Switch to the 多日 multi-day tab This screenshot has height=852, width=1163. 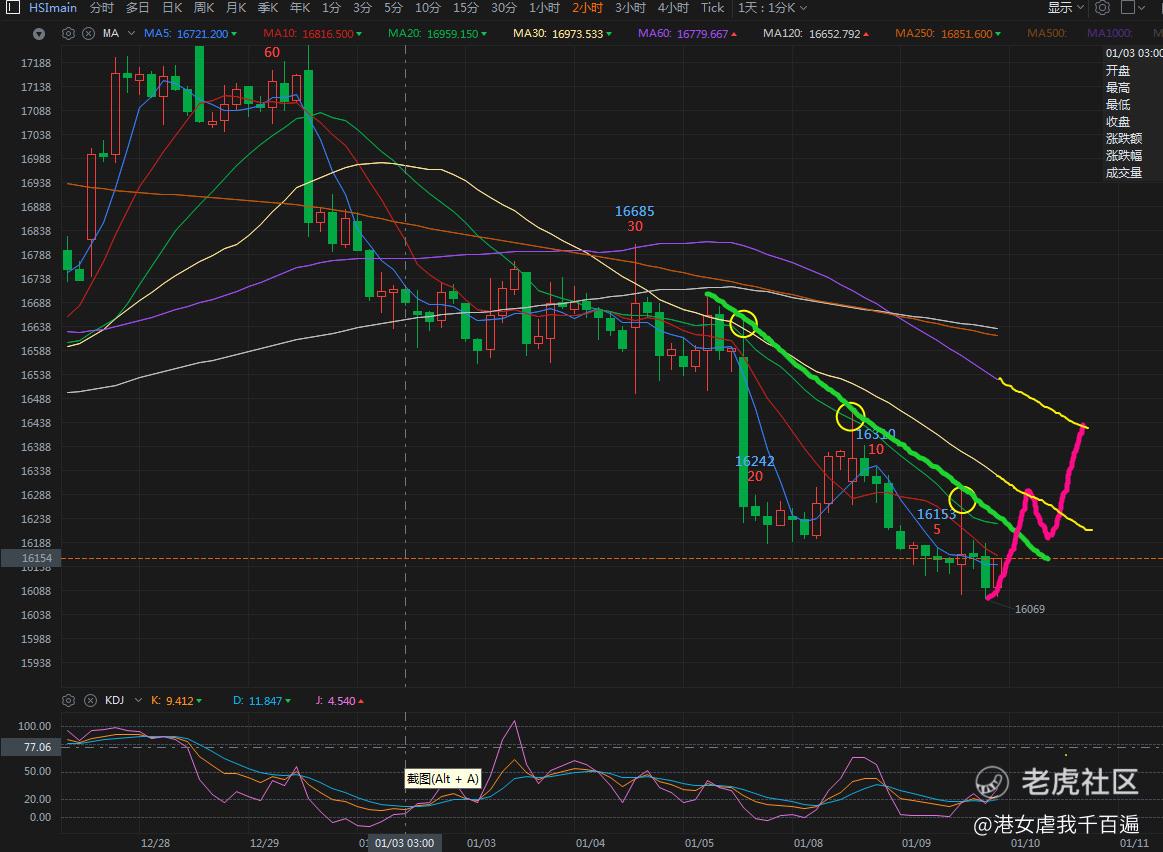[137, 8]
